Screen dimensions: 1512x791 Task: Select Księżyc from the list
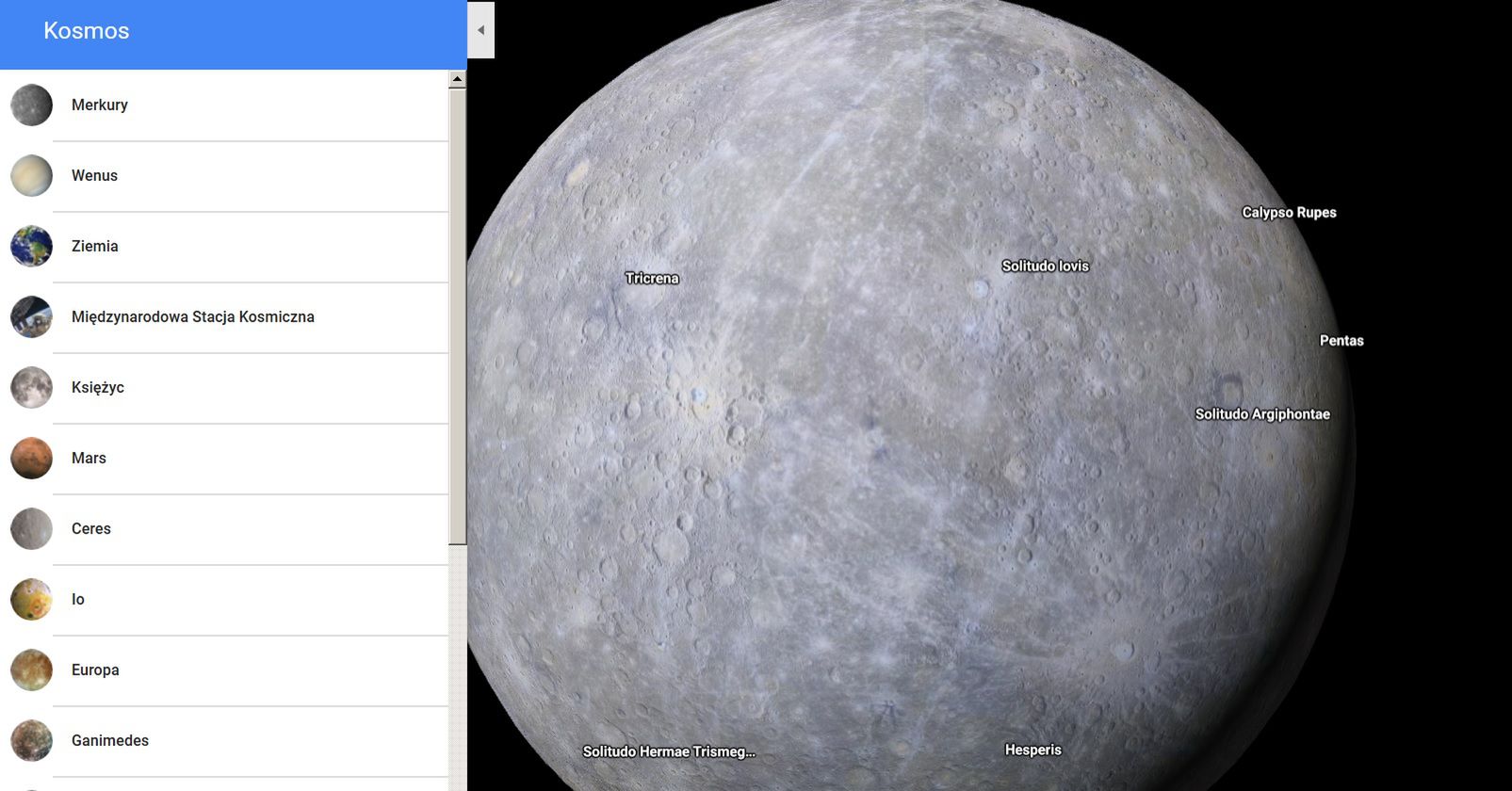pyautogui.click(x=224, y=387)
